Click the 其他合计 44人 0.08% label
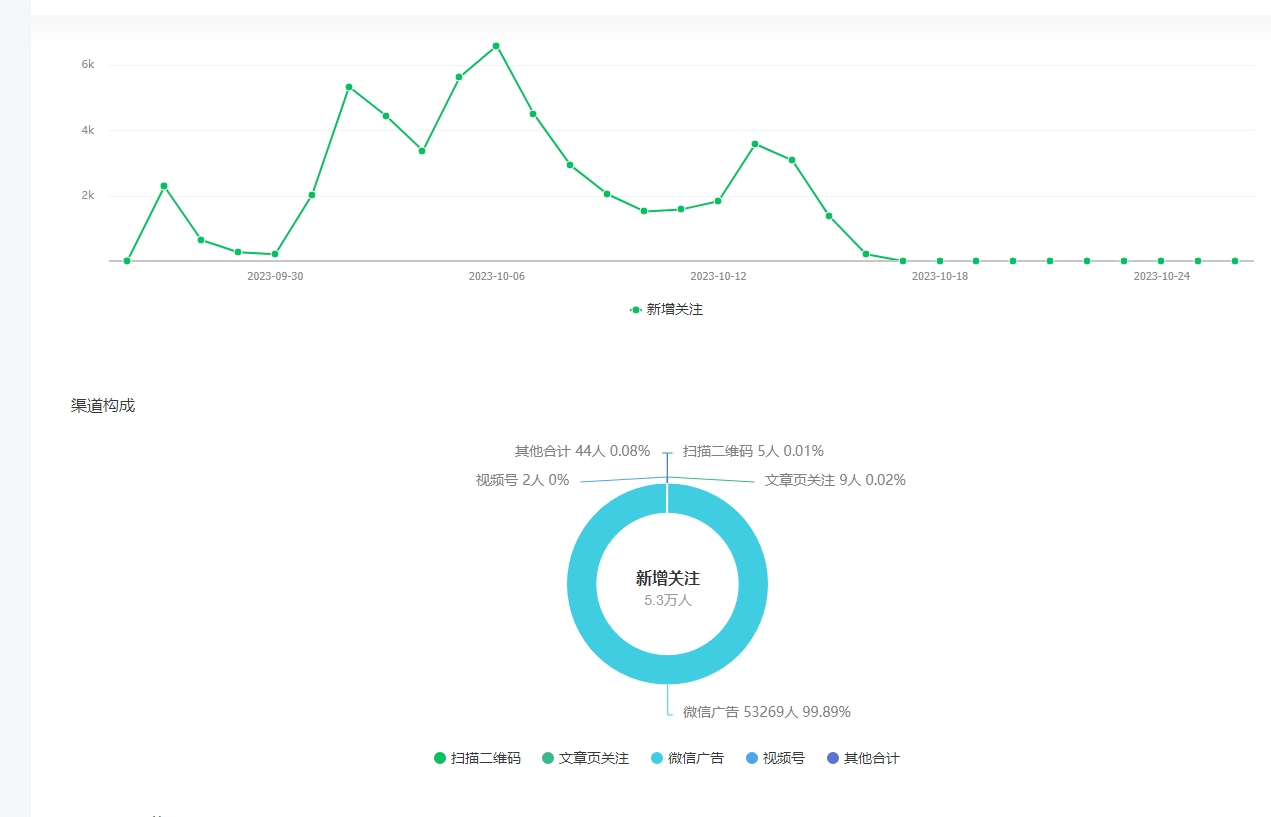1271x817 pixels. click(x=582, y=451)
